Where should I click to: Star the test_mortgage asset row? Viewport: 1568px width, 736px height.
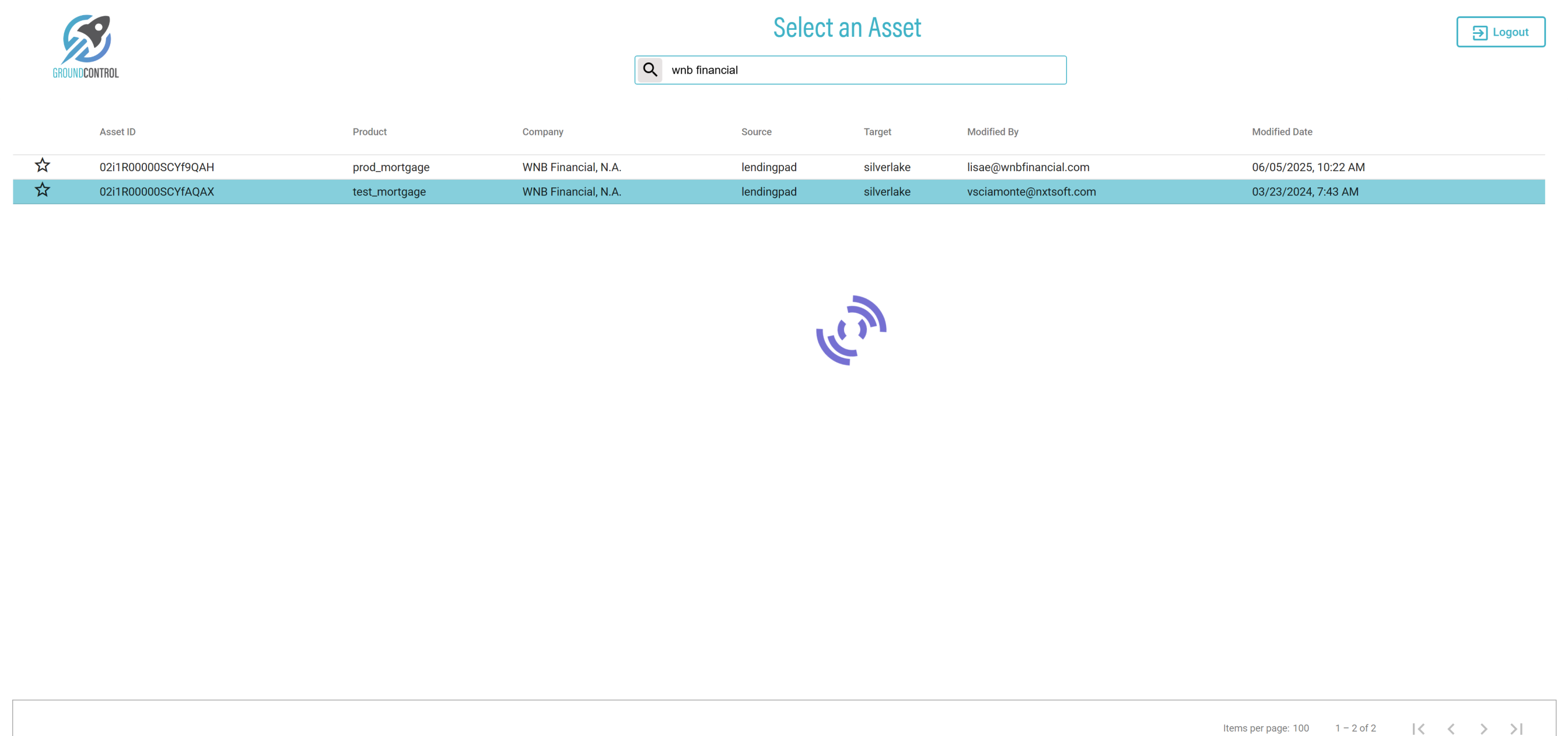click(x=42, y=190)
